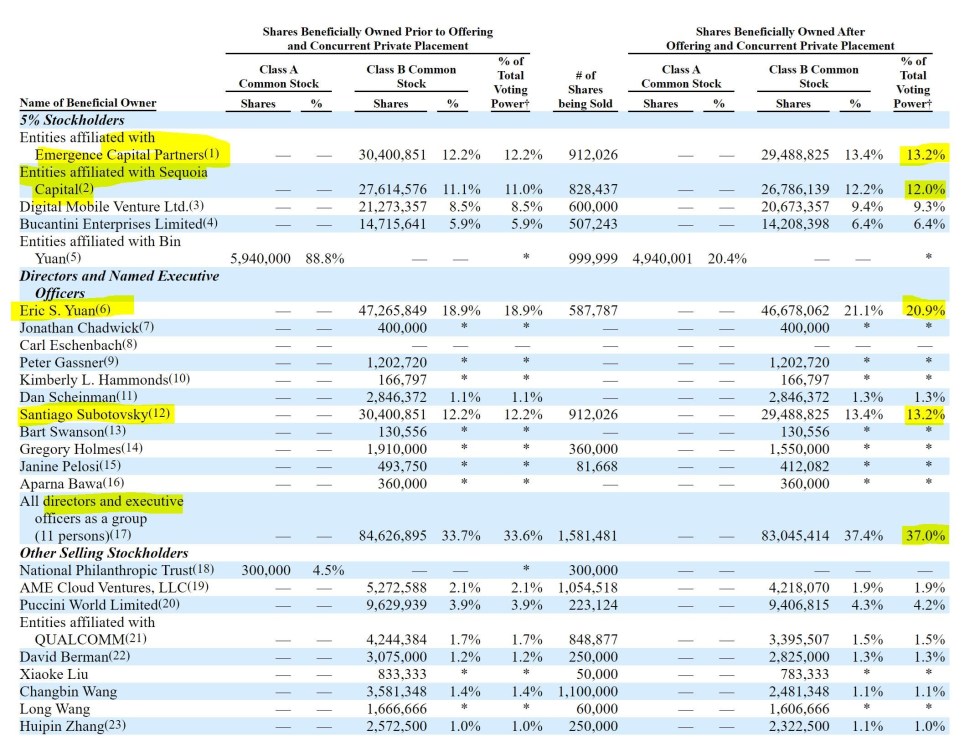
Task: Click '47,265,849' in Eric S. Yuan row
Action: point(392,311)
